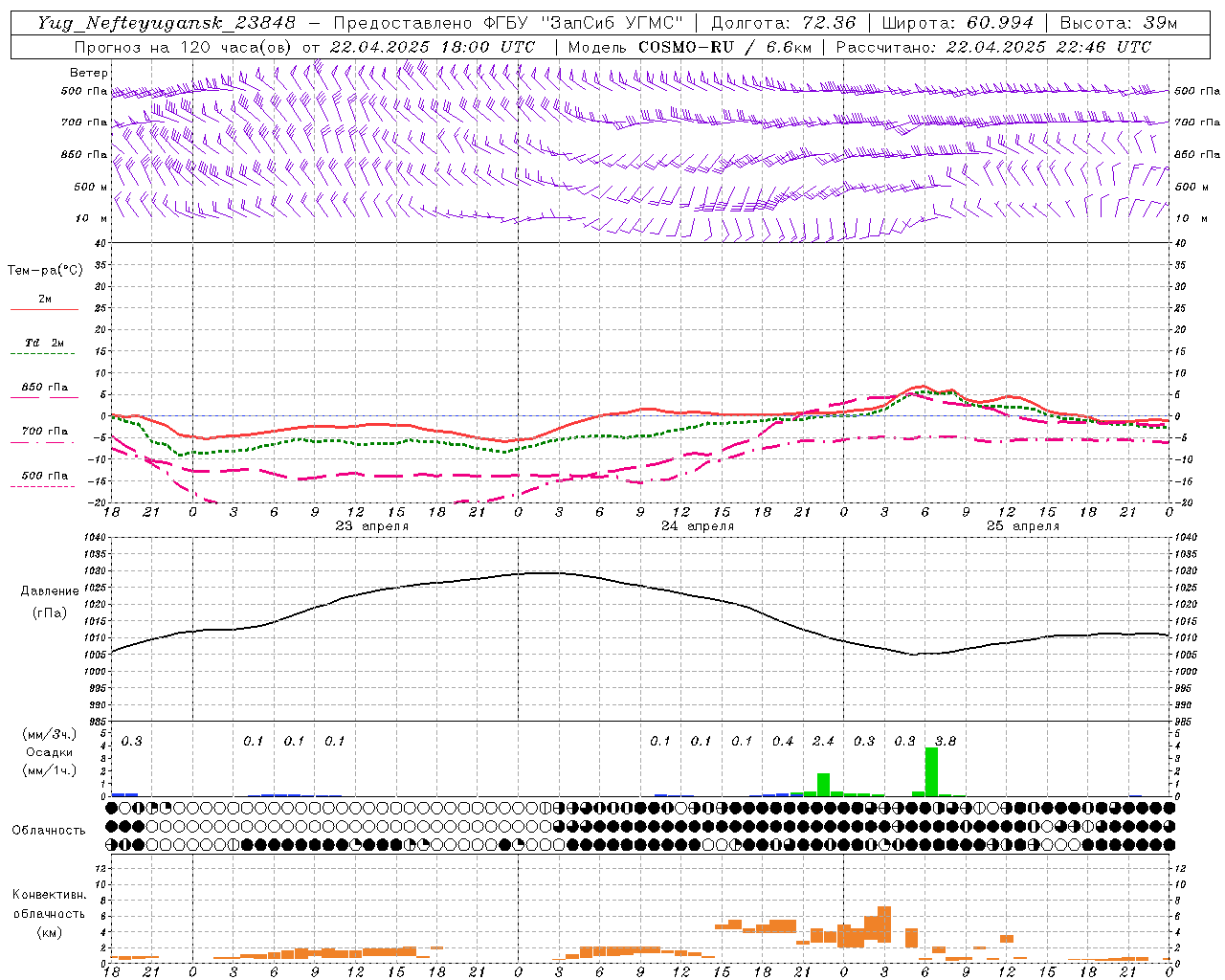Select the Широта: 60.994 header field

coord(958,23)
